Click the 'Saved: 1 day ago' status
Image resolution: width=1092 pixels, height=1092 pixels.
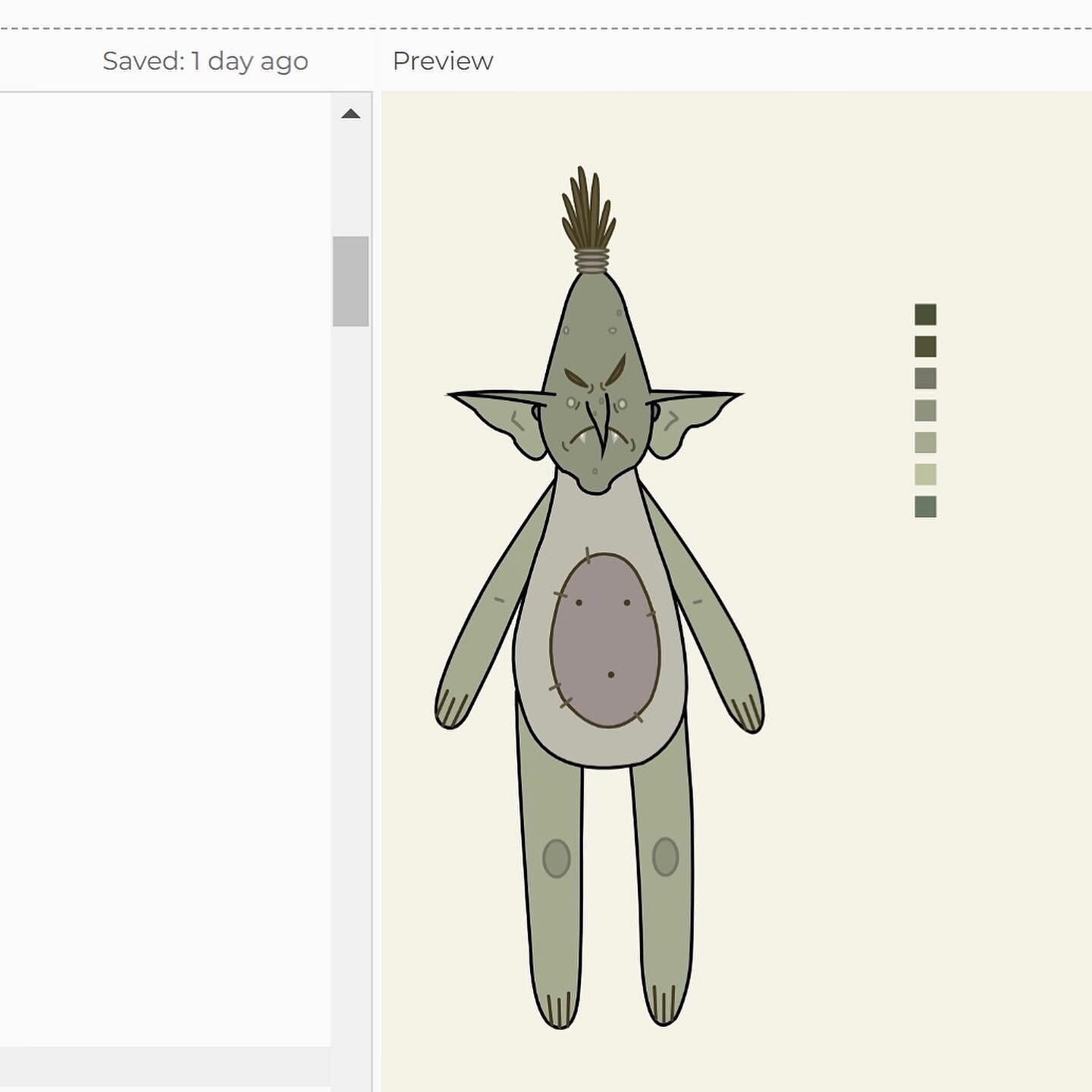click(x=206, y=61)
